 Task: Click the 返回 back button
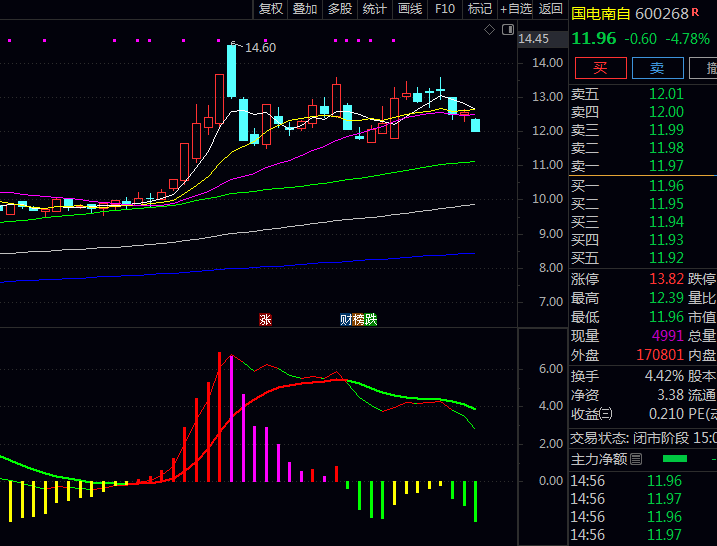(x=550, y=9)
